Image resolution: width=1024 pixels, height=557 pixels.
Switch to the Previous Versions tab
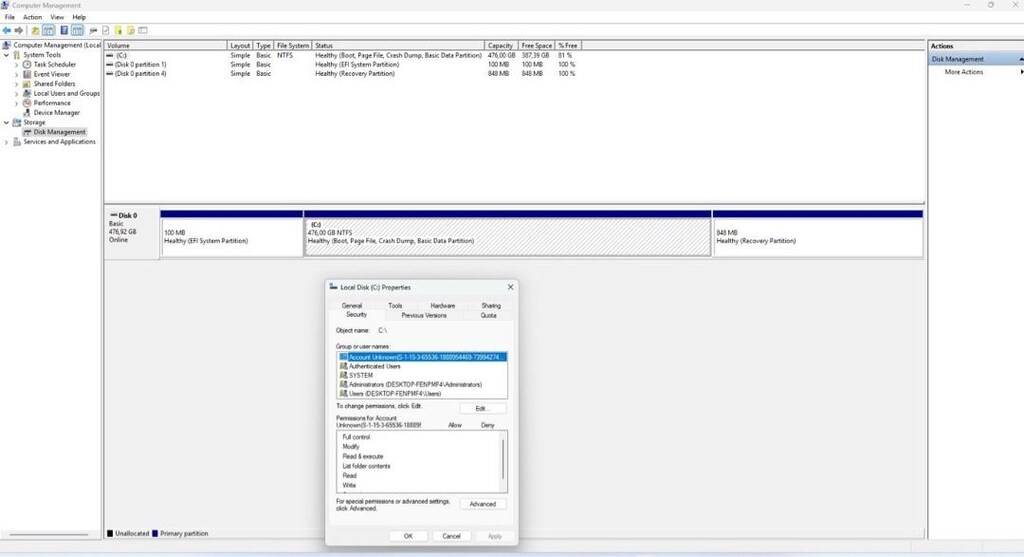pos(424,315)
